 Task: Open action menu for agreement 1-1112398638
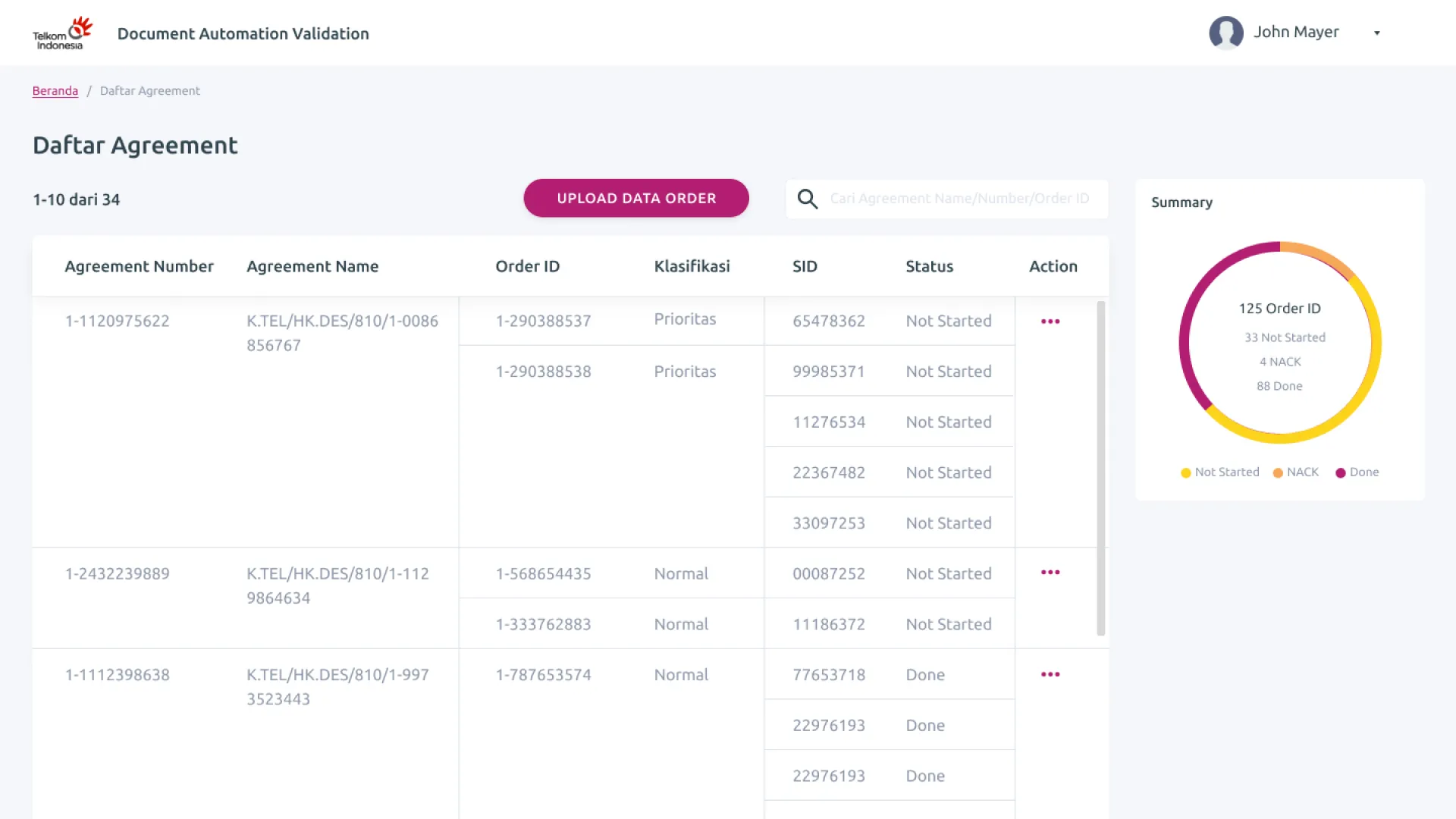pos(1050,674)
